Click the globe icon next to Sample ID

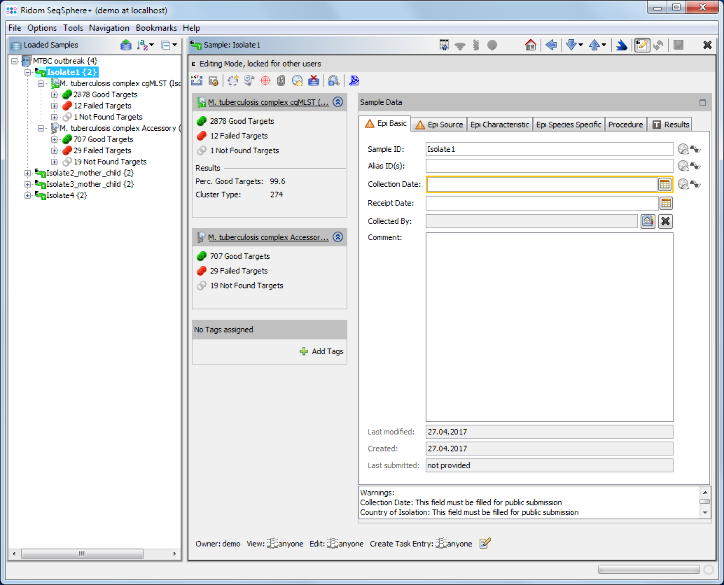coord(683,149)
